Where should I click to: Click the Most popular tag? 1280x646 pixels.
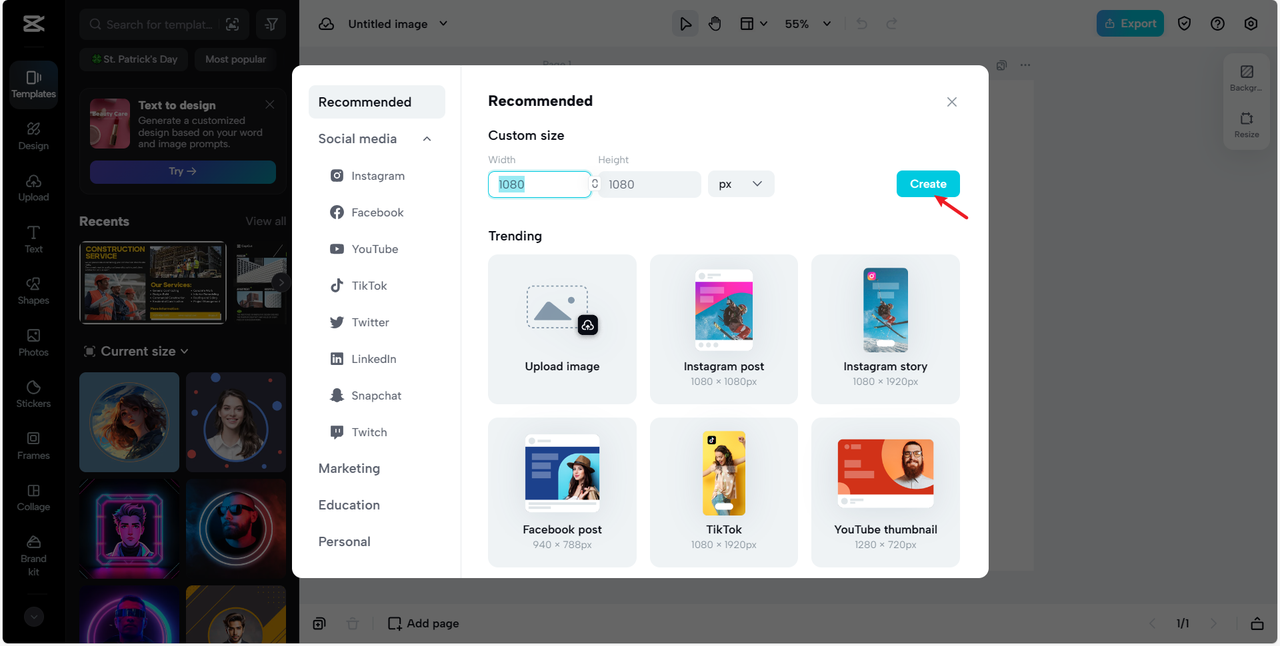click(236, 59)
